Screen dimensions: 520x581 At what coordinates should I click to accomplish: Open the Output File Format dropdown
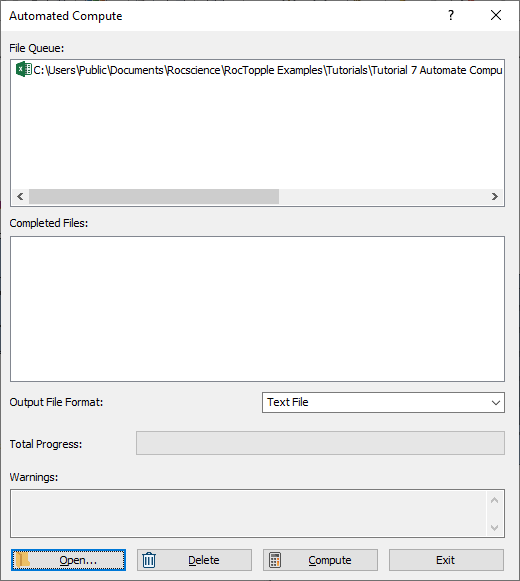tap(383, 402)
